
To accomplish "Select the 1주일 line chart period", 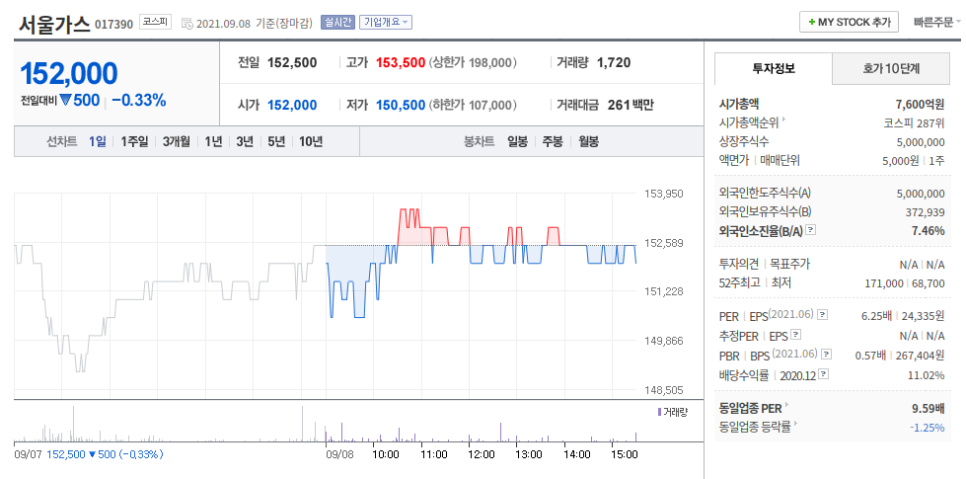I will [x=134, y=142].
